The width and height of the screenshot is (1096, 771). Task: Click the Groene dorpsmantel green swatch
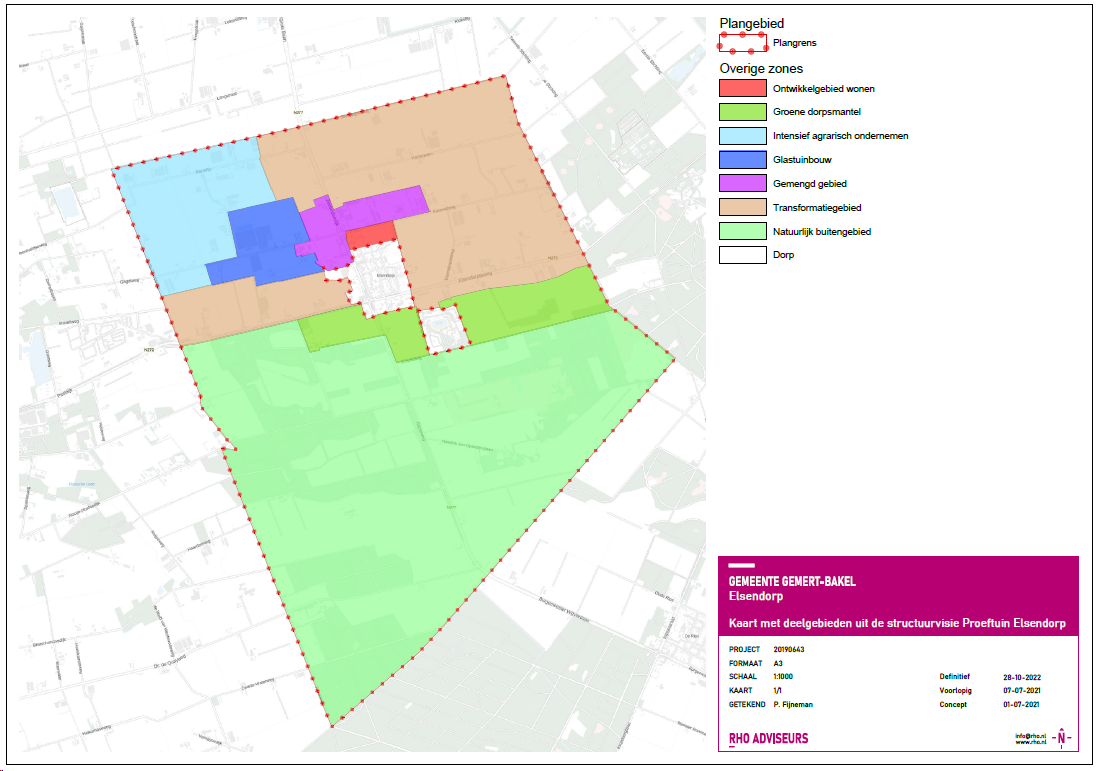point(743,112)
